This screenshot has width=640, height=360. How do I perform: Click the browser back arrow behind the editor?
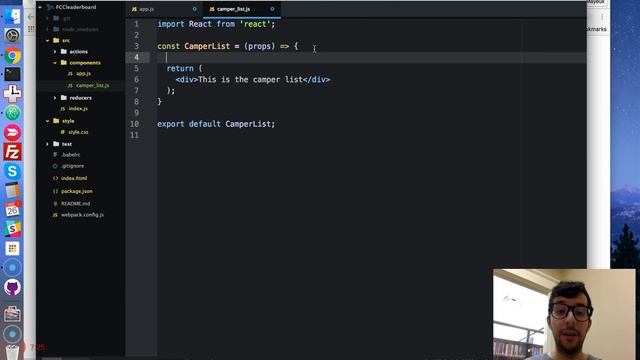pyautogui.click(x=31, y=17)
